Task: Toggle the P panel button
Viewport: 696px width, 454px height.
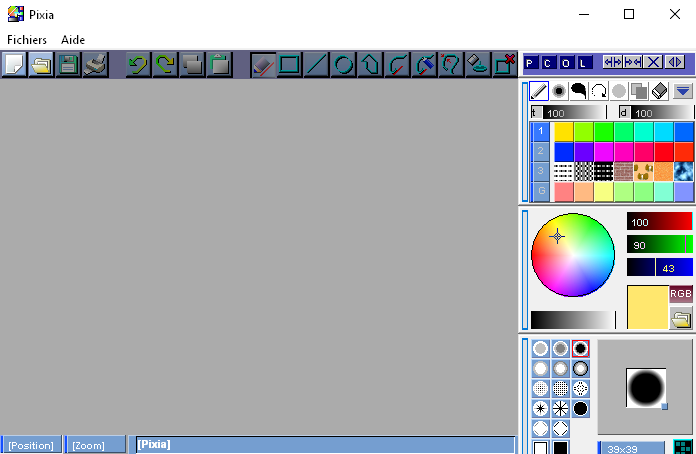Action: [531, 62]
